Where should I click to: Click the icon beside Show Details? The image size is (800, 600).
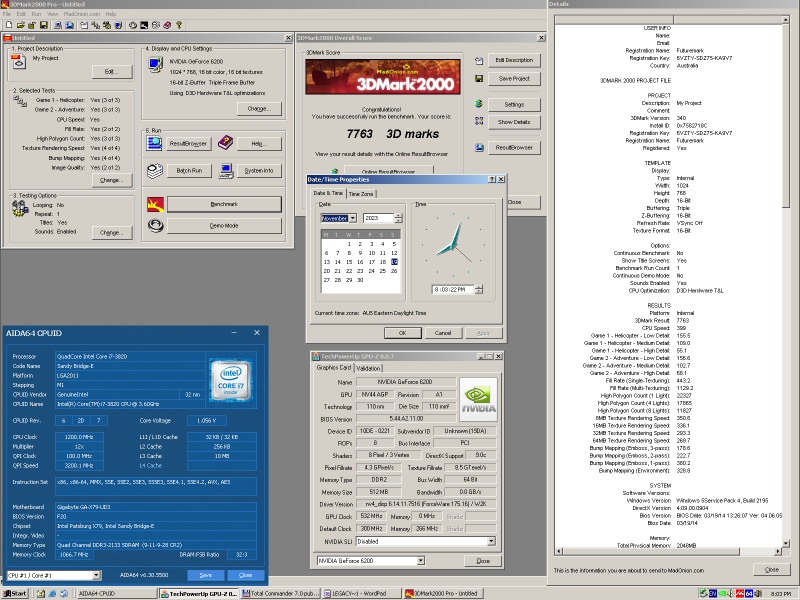[479, 121]
